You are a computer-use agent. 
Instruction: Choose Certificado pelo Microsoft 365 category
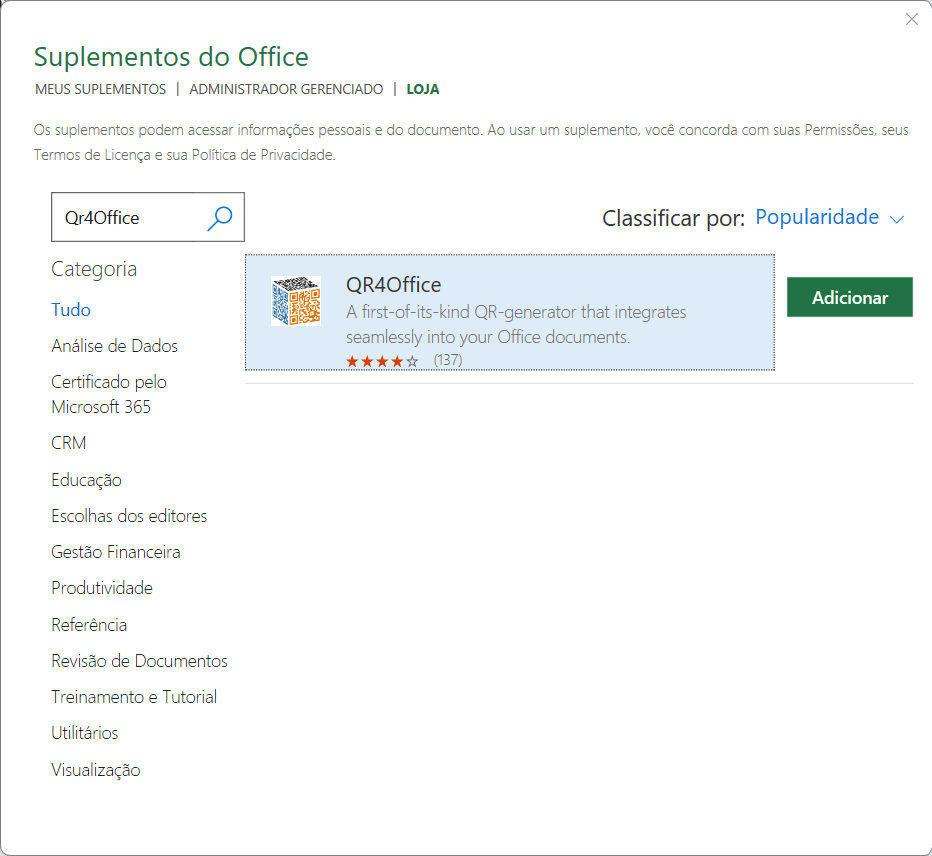[x=109, y=394]
